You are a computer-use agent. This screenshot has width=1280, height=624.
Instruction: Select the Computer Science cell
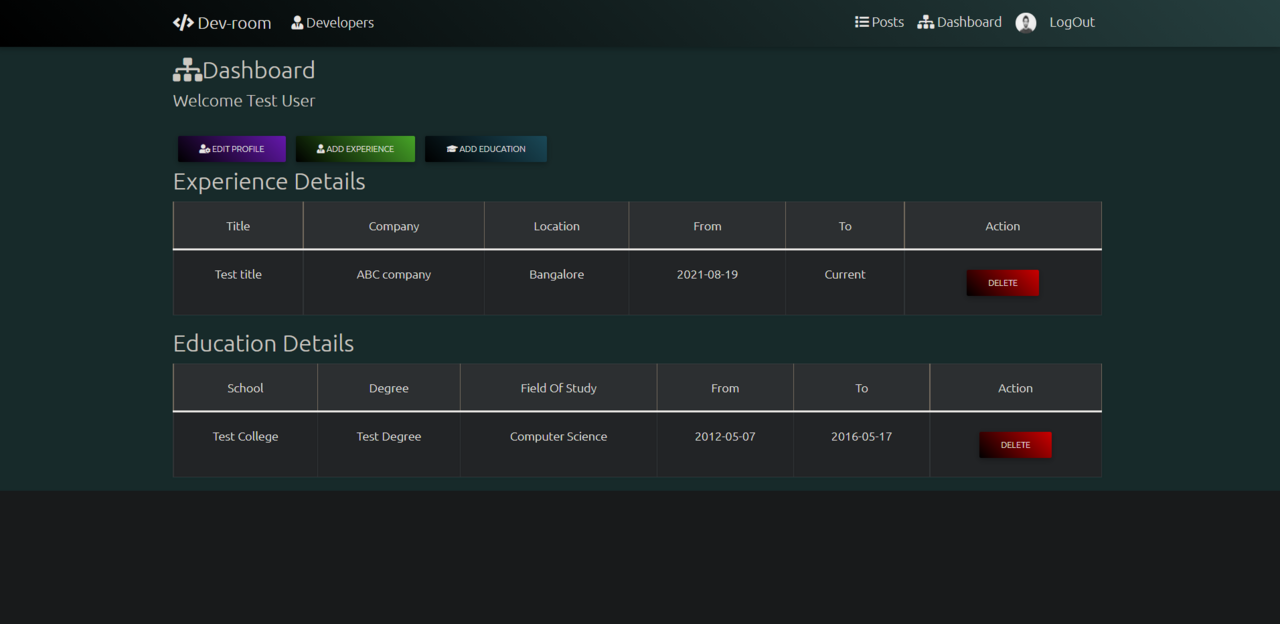(x=559, y=445)
